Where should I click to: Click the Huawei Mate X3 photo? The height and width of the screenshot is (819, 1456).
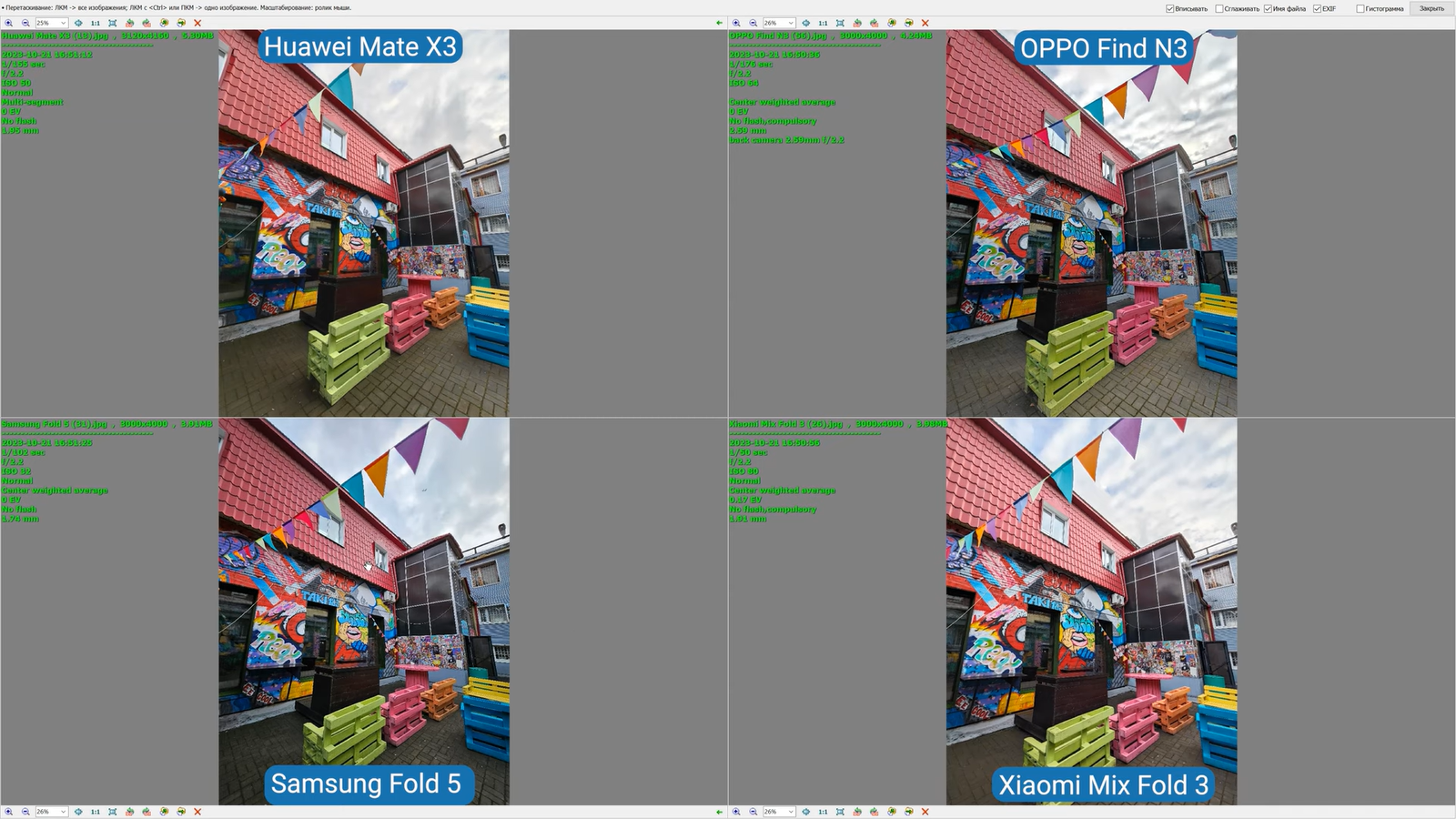click(x=364, y=223)
